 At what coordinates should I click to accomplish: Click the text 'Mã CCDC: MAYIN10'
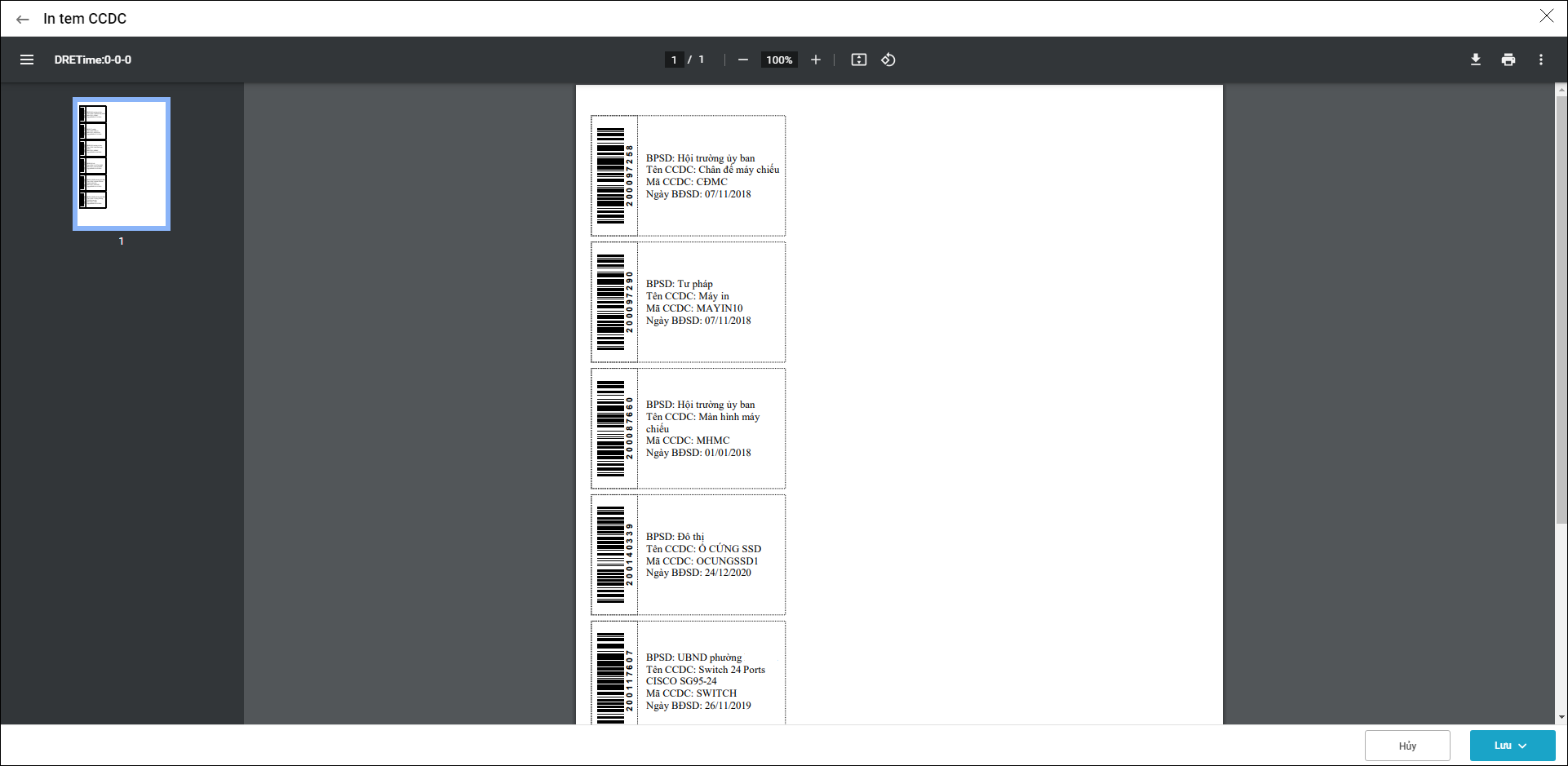coord(694,308)
